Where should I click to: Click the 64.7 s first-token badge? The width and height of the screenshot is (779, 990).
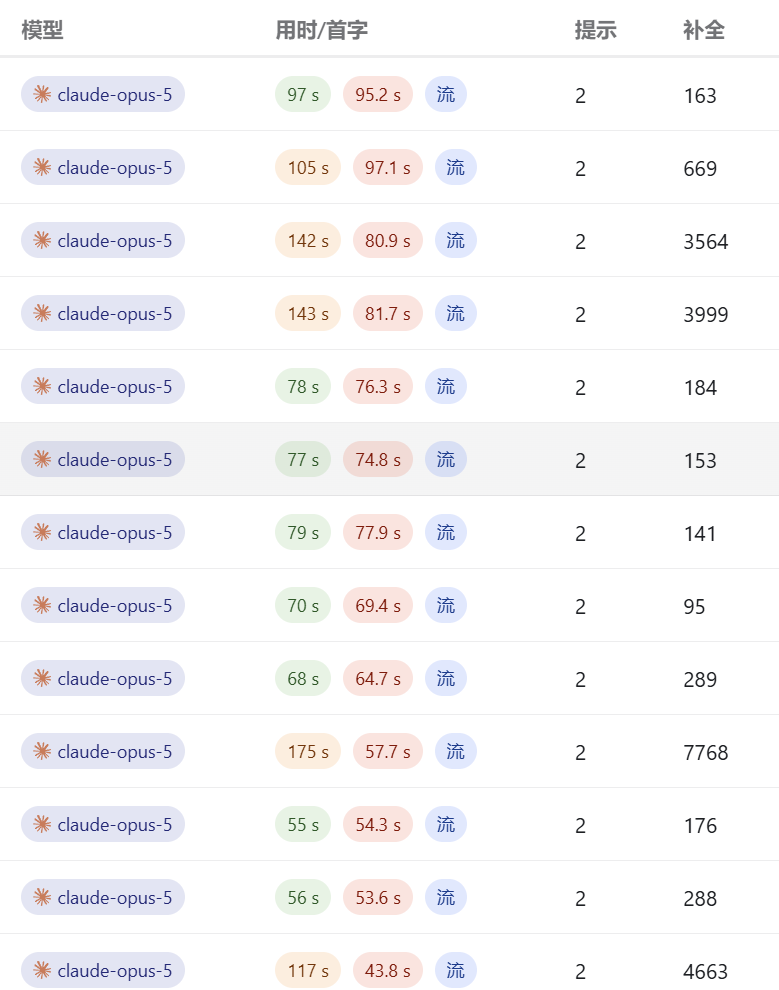pos(378,678)
